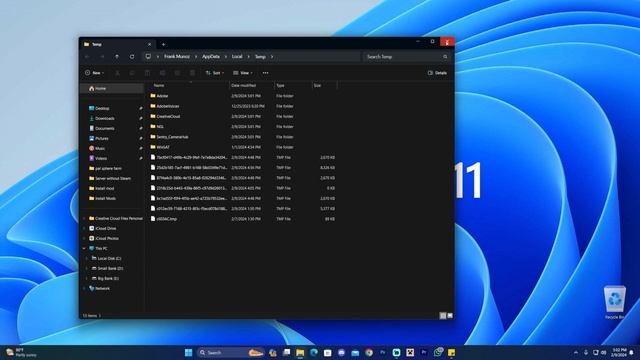This screenshot has height=360, width=640.
Task: Add a new Explorer tab
Action: click(163, 44)
